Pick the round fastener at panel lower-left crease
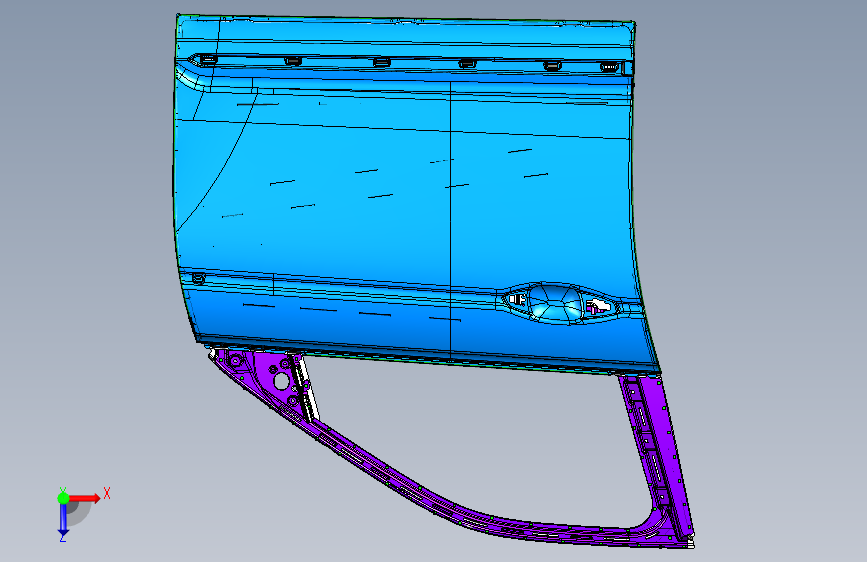Image resolution: width=867 pixels, height=562 pixels. pyautogui.click(x=198, y=279)
